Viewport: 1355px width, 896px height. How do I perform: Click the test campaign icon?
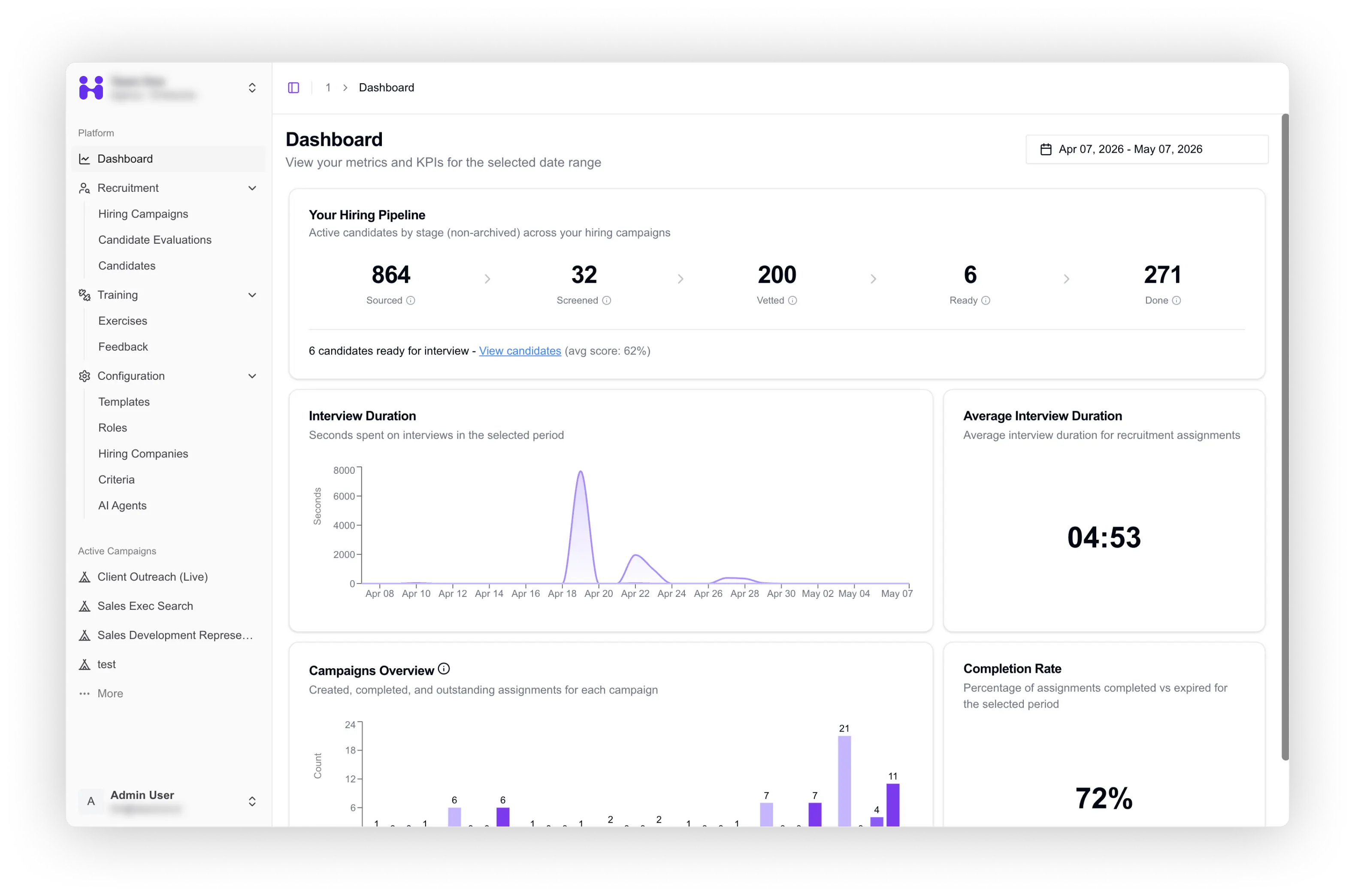85,665
